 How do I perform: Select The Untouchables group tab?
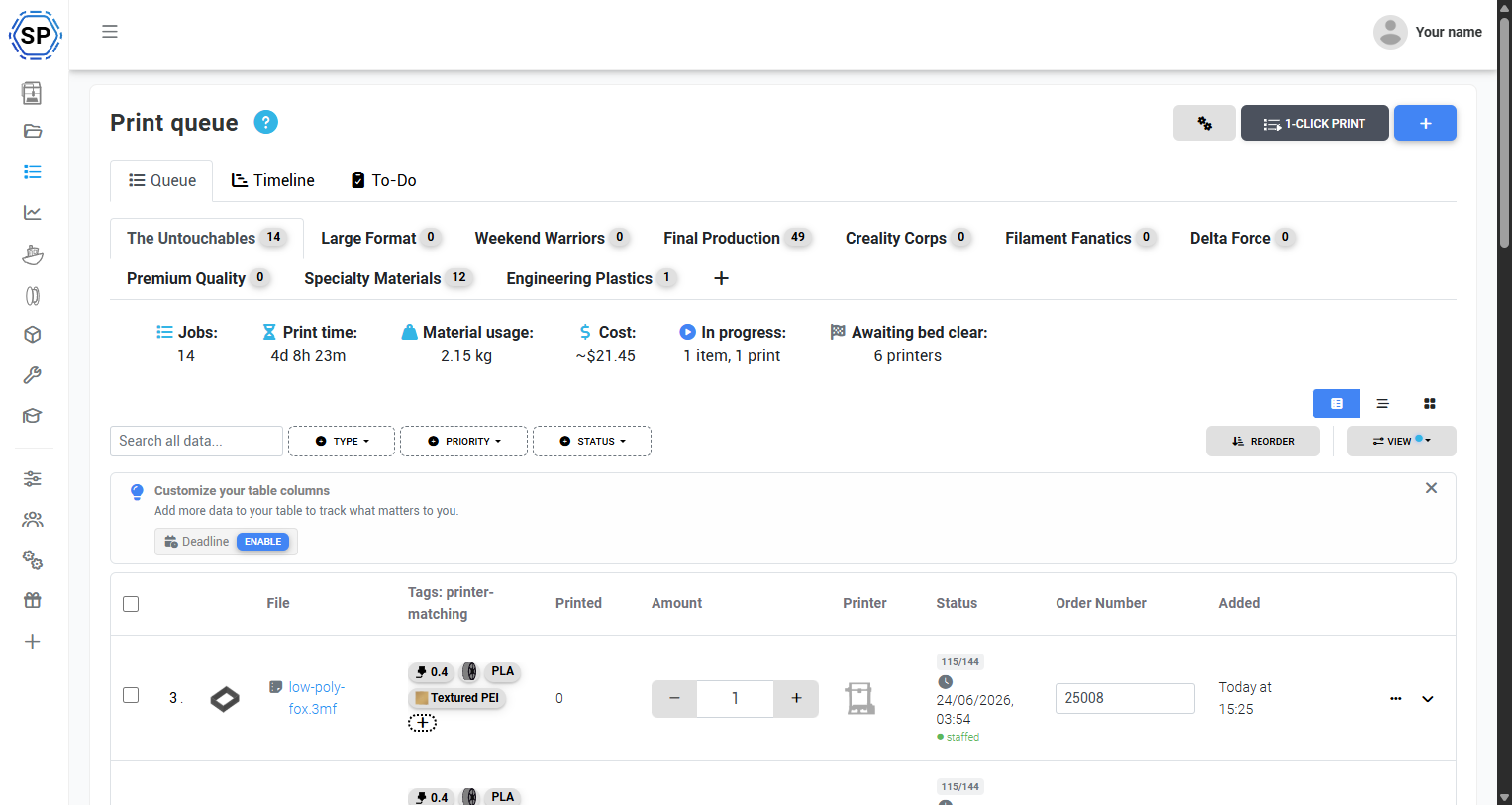point(206,238)
